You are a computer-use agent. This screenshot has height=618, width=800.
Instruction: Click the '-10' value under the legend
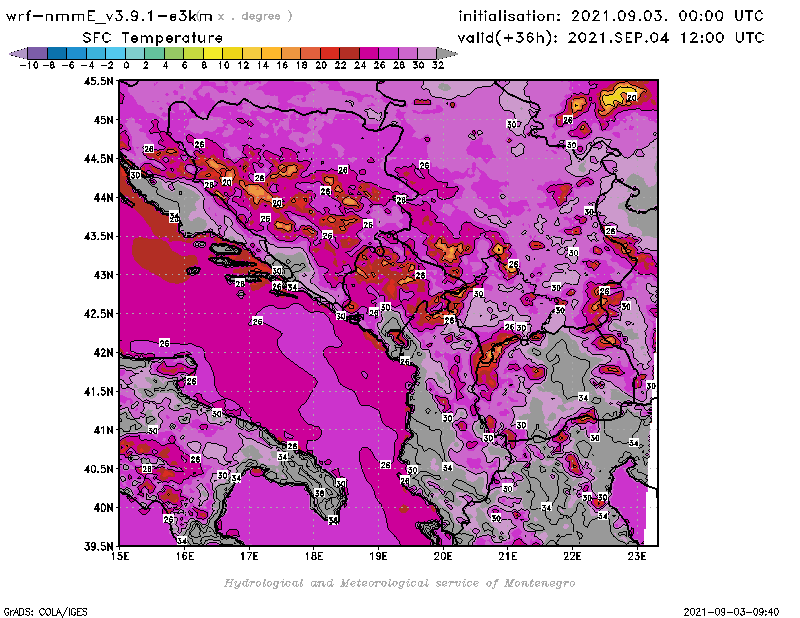tap(29, 65)
